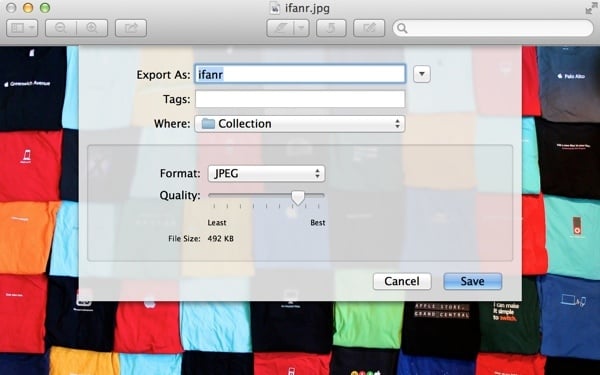Open the sidebar view menu button
The height and width of the screenshot is (375, 600).
[x=22, y=28]
